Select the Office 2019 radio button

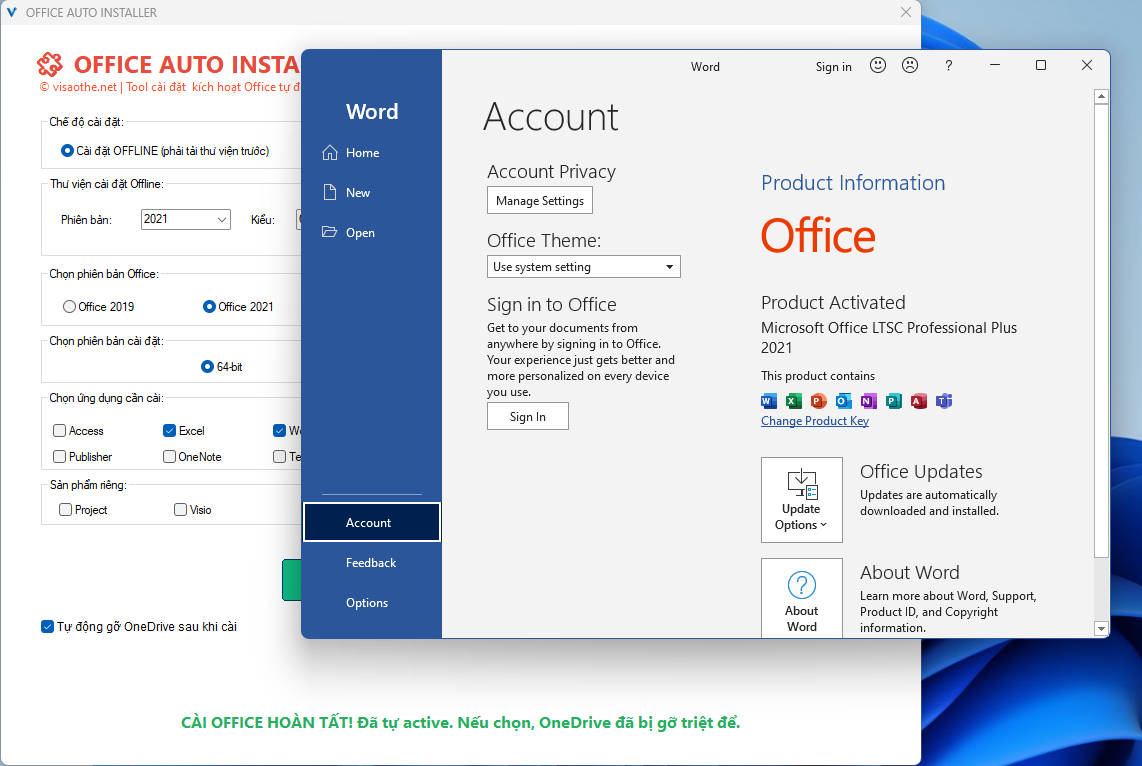(69, 307)
